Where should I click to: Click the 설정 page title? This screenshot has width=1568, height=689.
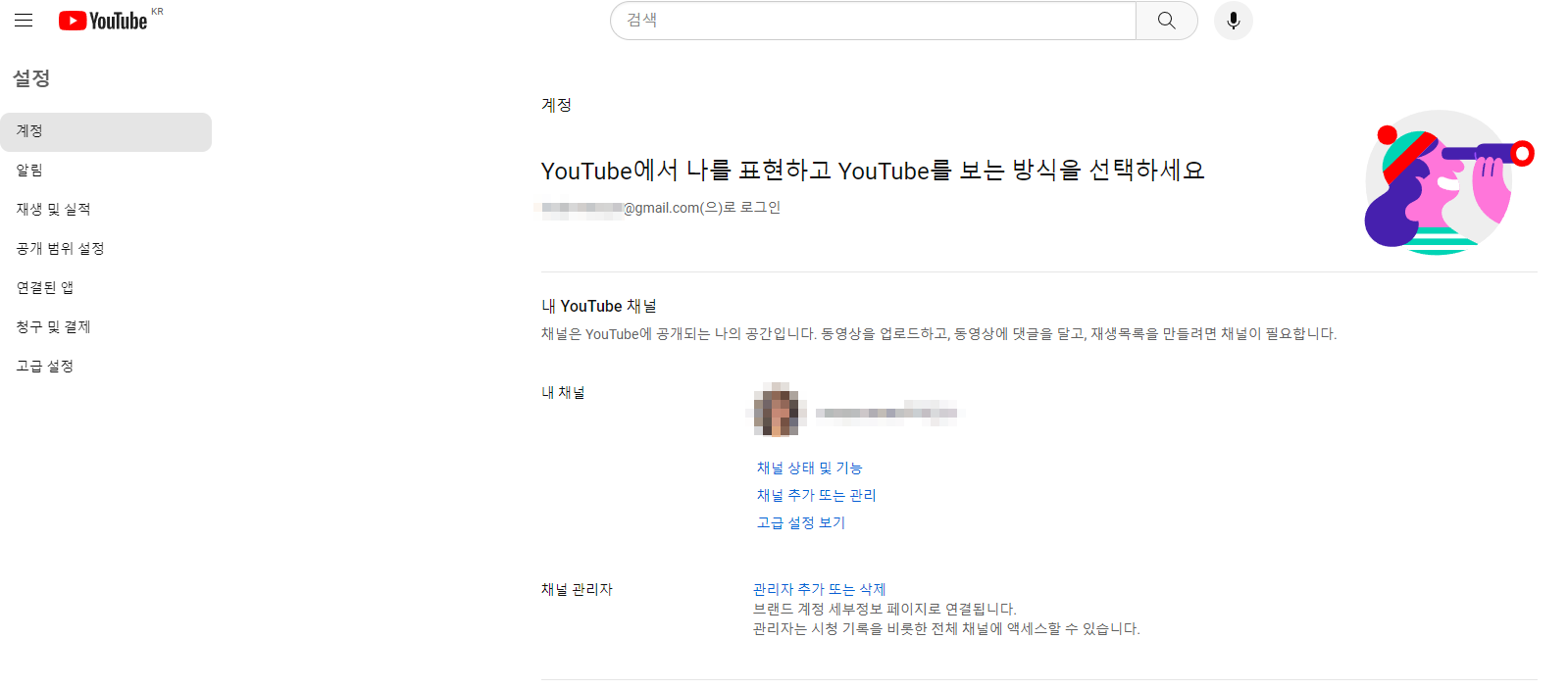coord(31,78)
